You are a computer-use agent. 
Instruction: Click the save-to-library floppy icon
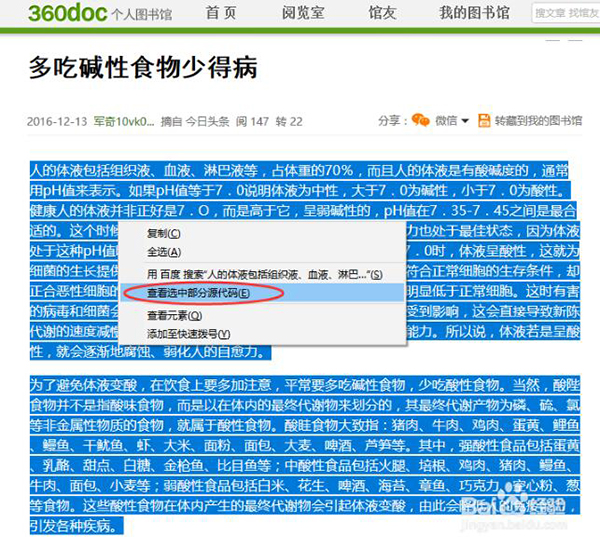point(484,121)
